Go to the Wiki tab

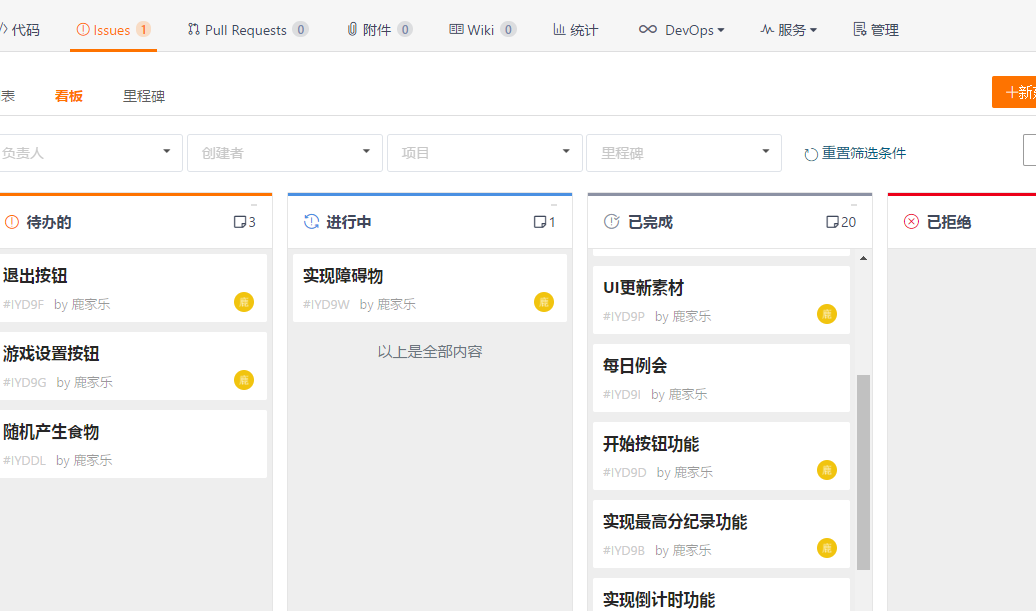coord(482,30)
